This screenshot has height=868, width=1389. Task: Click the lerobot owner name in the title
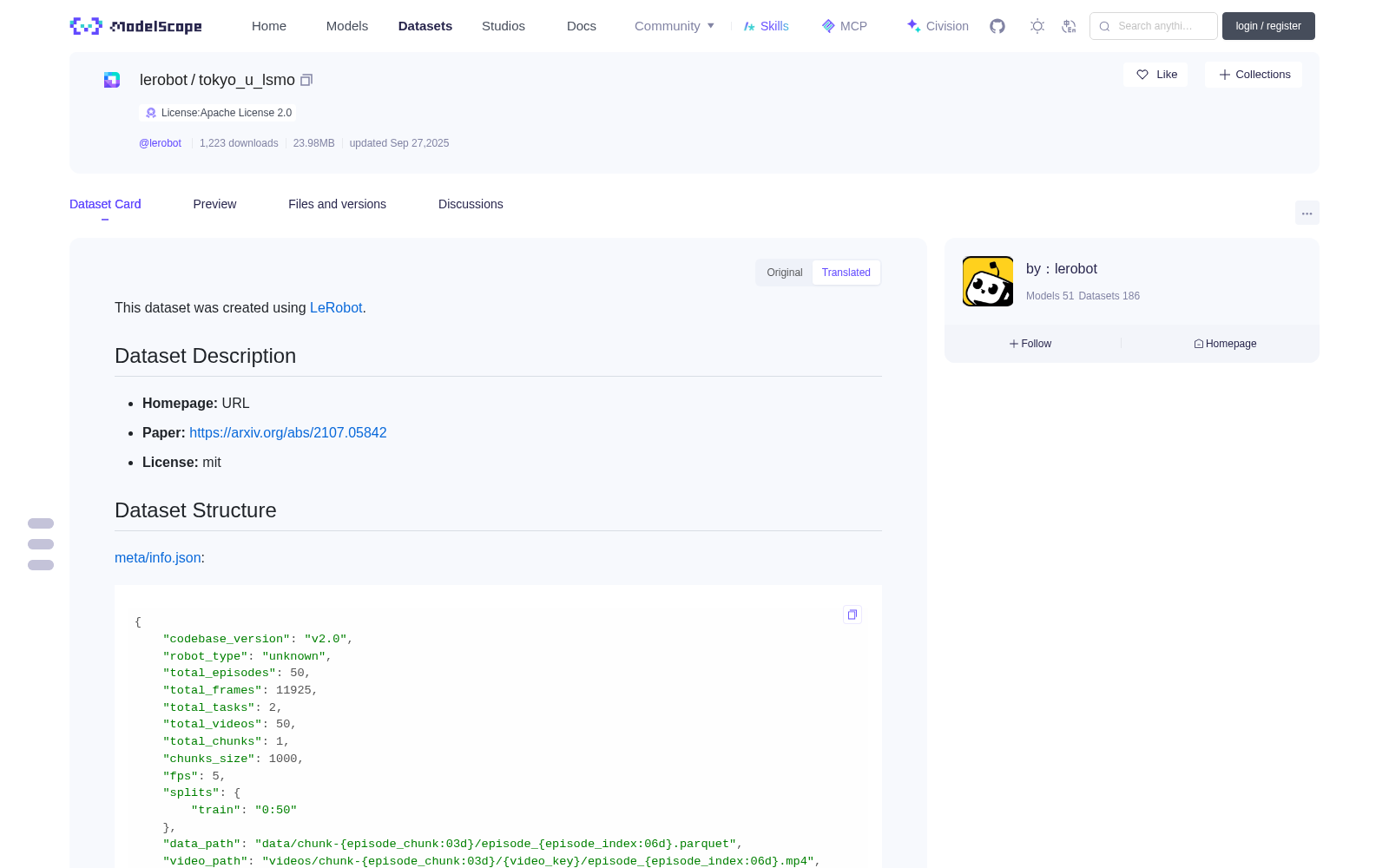pyautogui.click(x=163, y=80)
